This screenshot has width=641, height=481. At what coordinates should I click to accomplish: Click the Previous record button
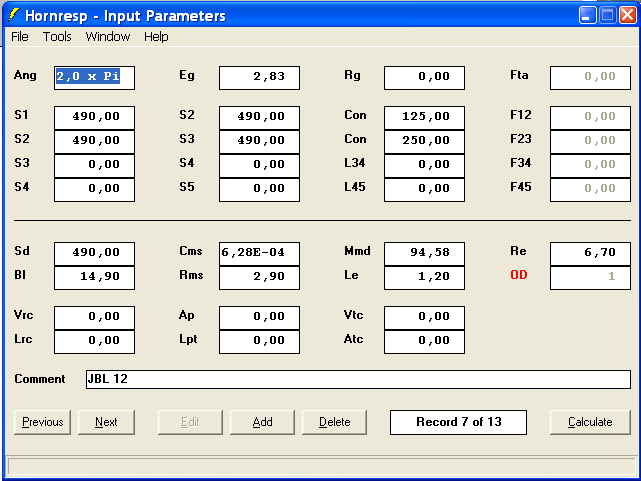coord(42,422)
